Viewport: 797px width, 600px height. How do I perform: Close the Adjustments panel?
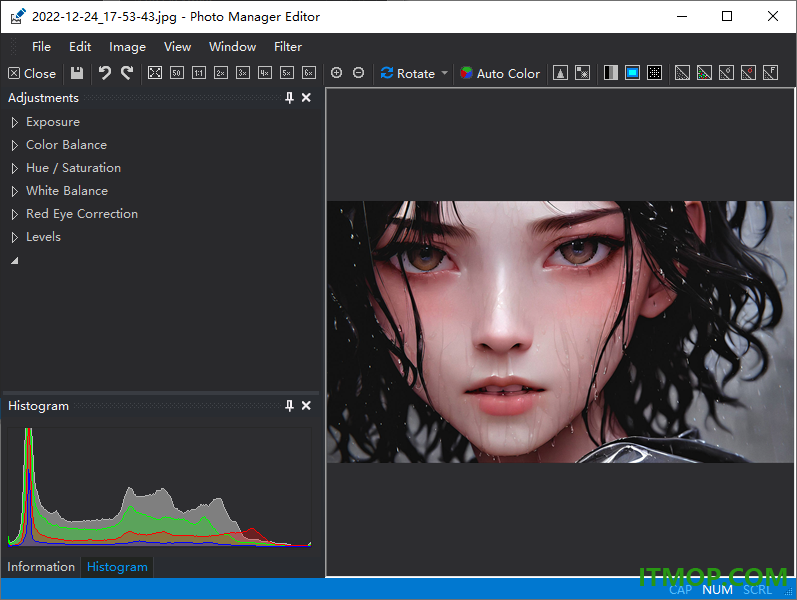[x=306, y=98]
